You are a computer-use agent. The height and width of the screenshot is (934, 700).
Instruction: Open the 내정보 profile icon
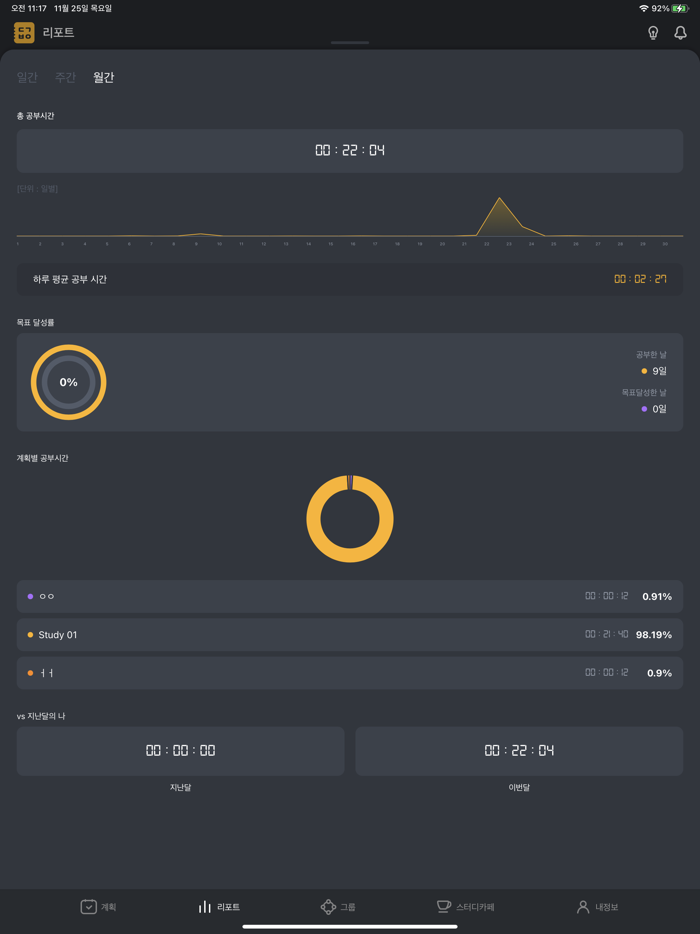(583, 907)
